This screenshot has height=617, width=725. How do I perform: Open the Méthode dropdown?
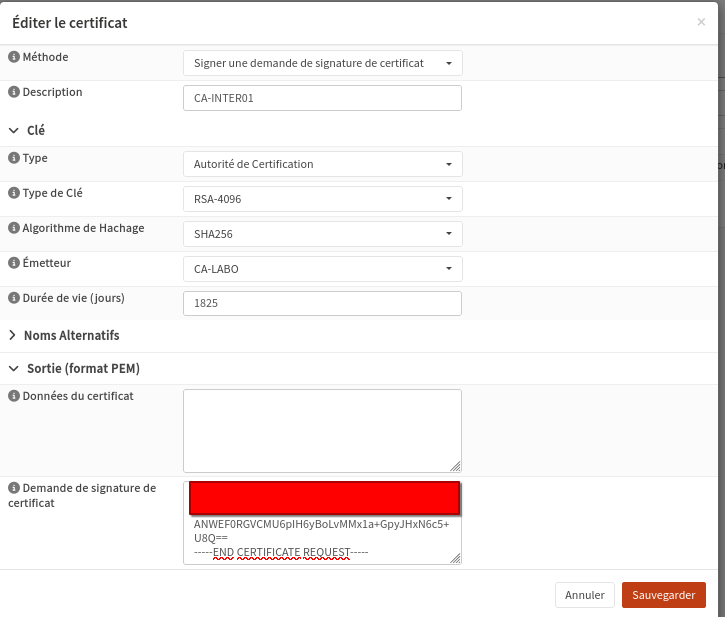point(322,63)
